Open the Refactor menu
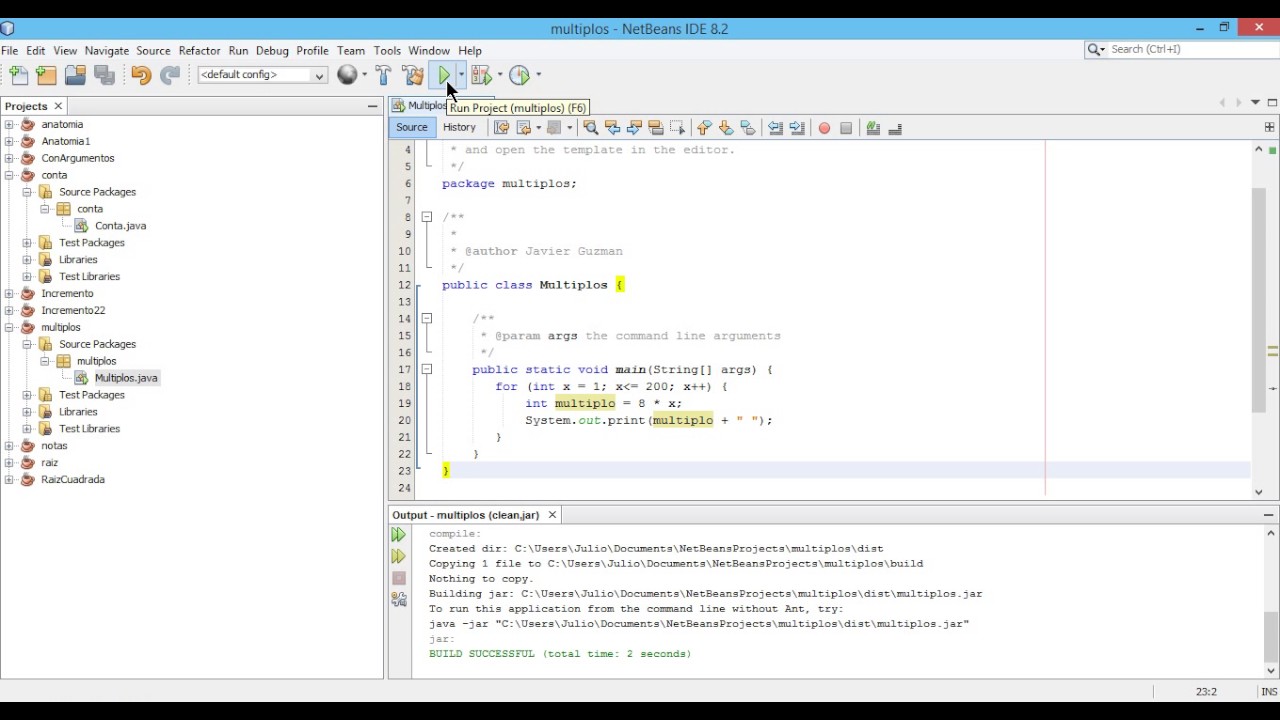Viewport: 1280px width, 720px height. coord(199,51)
